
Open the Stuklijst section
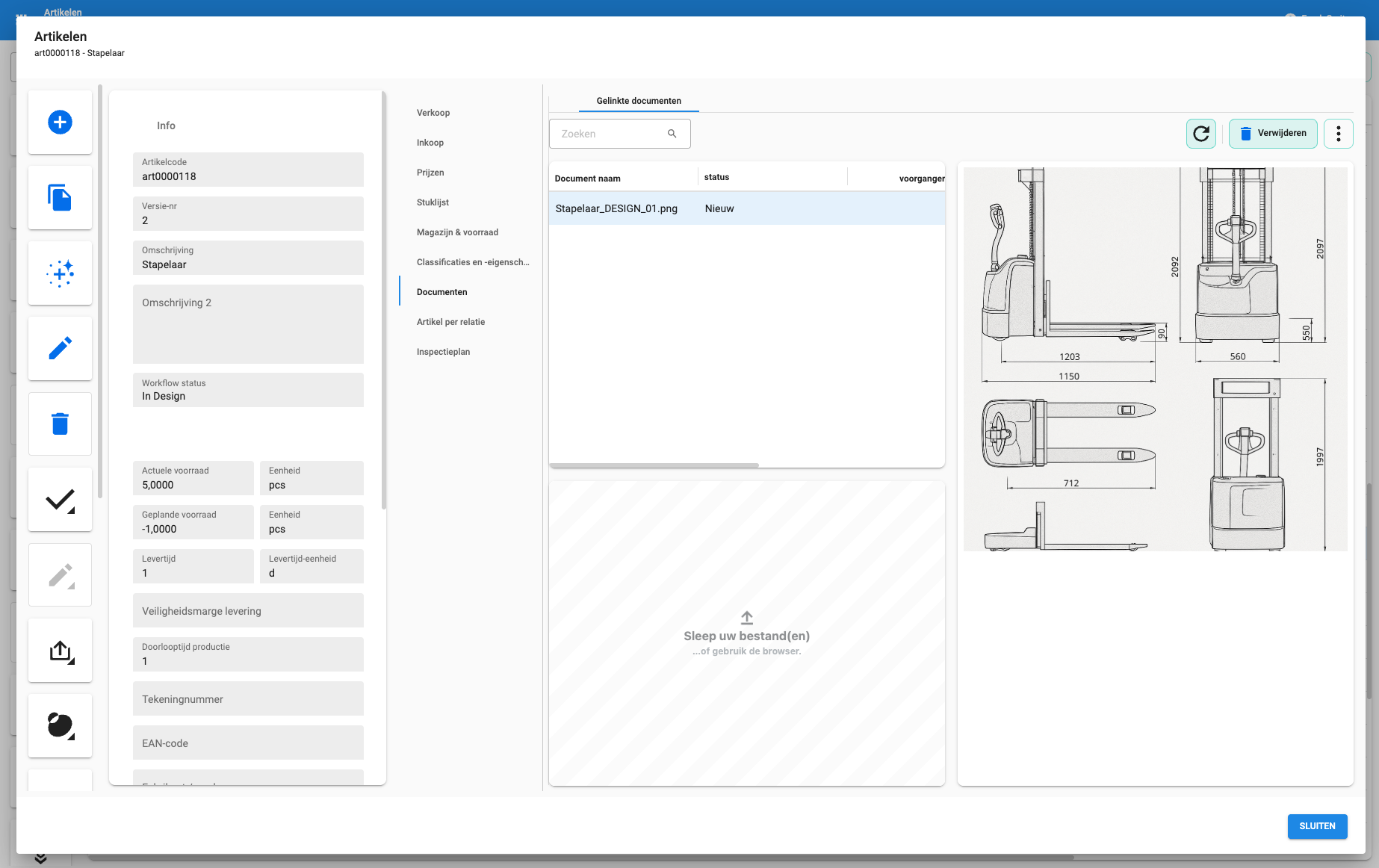(433, 202)
